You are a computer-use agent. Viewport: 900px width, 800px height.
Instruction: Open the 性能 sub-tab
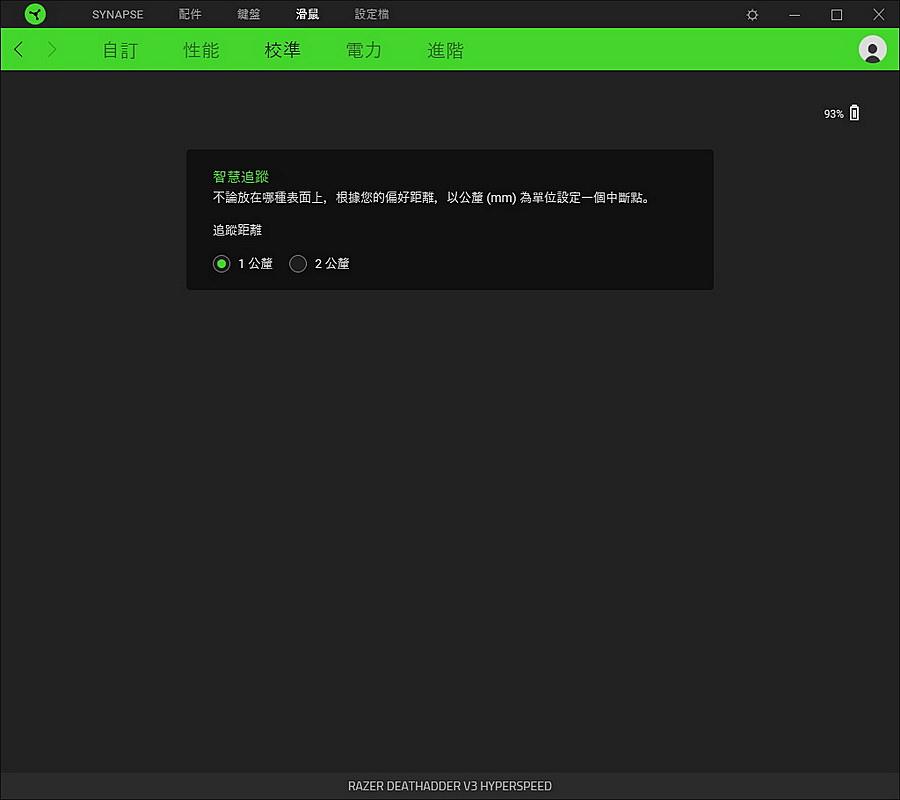(x=201, y=50)
